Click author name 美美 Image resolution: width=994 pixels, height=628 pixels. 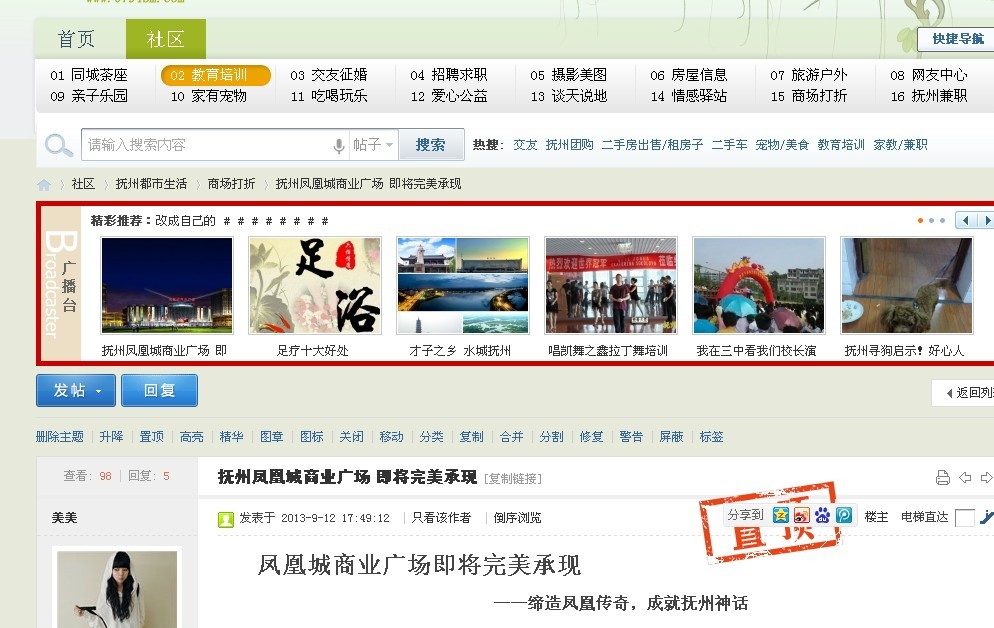pos(64,518)
